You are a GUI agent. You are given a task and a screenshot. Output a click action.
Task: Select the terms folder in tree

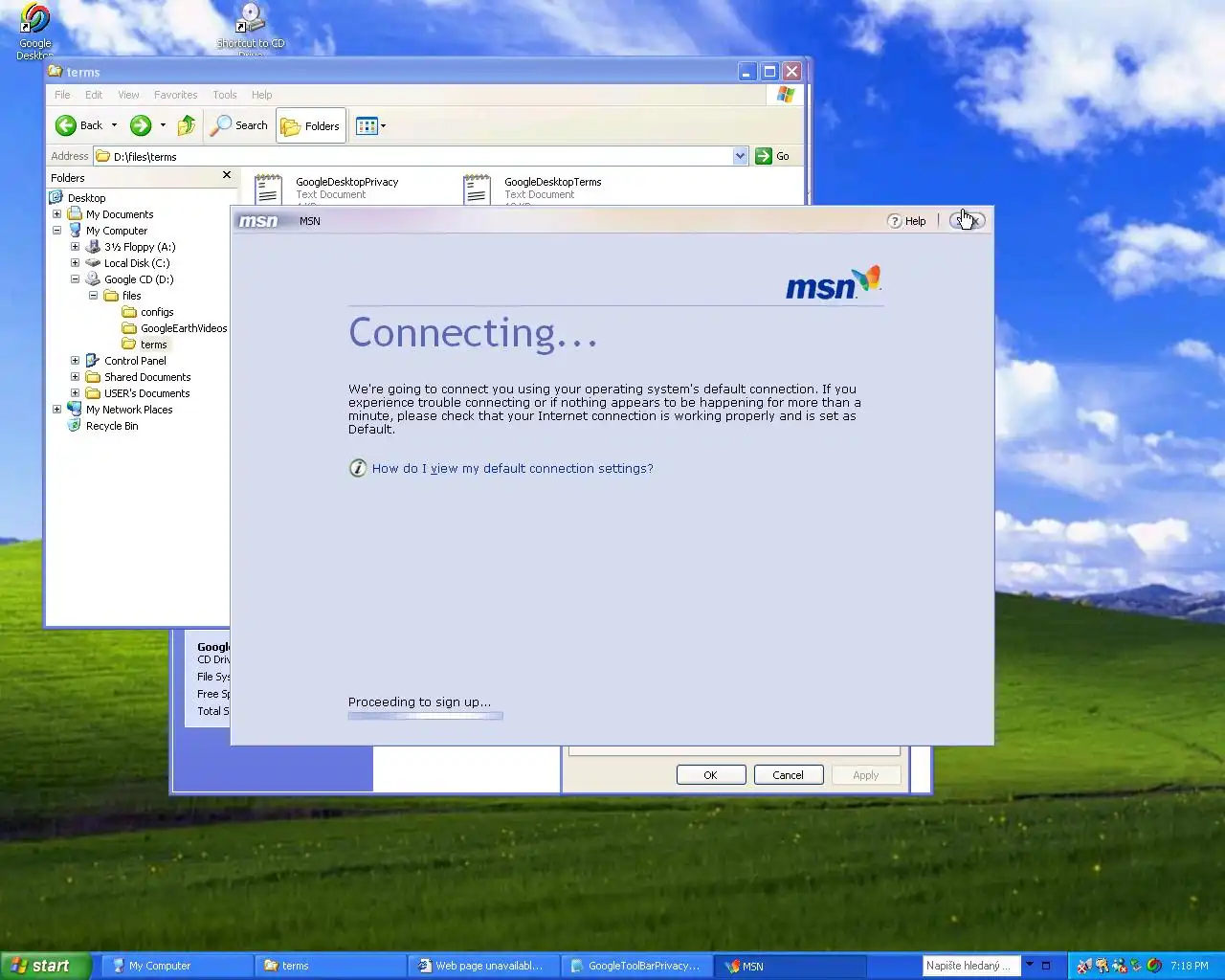[x=153, y=345]
